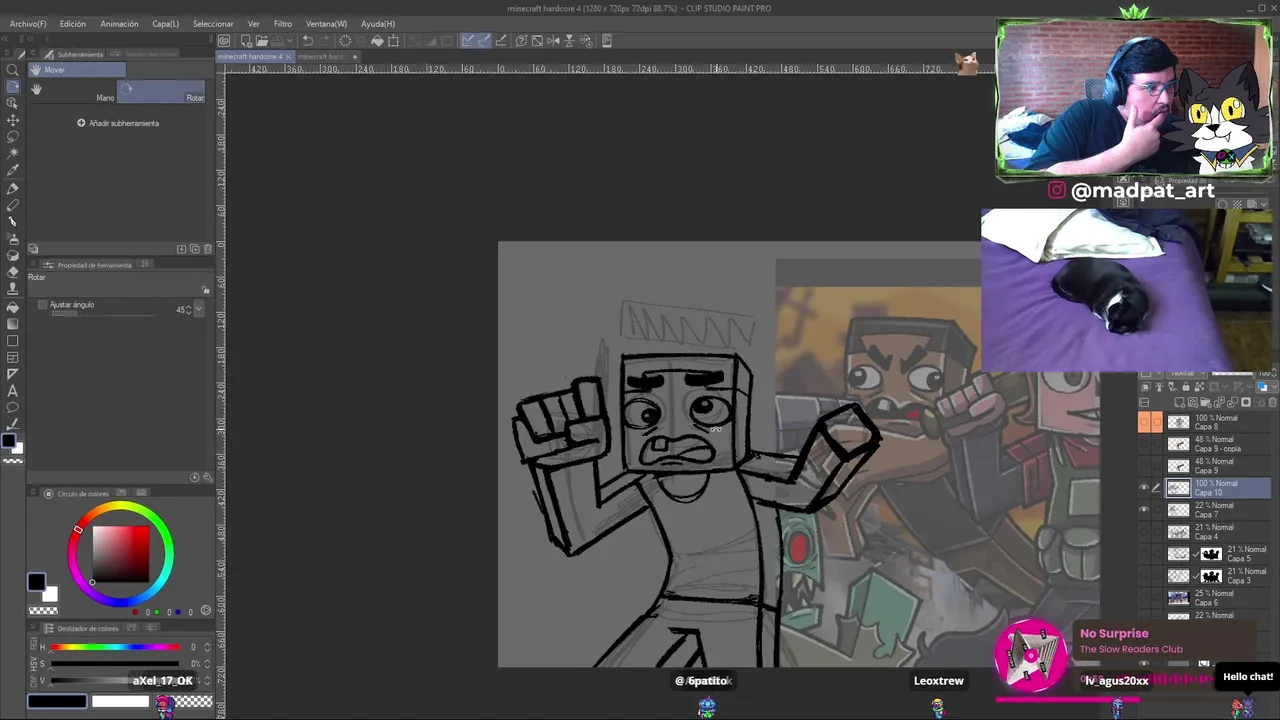Open the Archivo menu
This screenshot has width=1280, height=720.
click(28, 23)
